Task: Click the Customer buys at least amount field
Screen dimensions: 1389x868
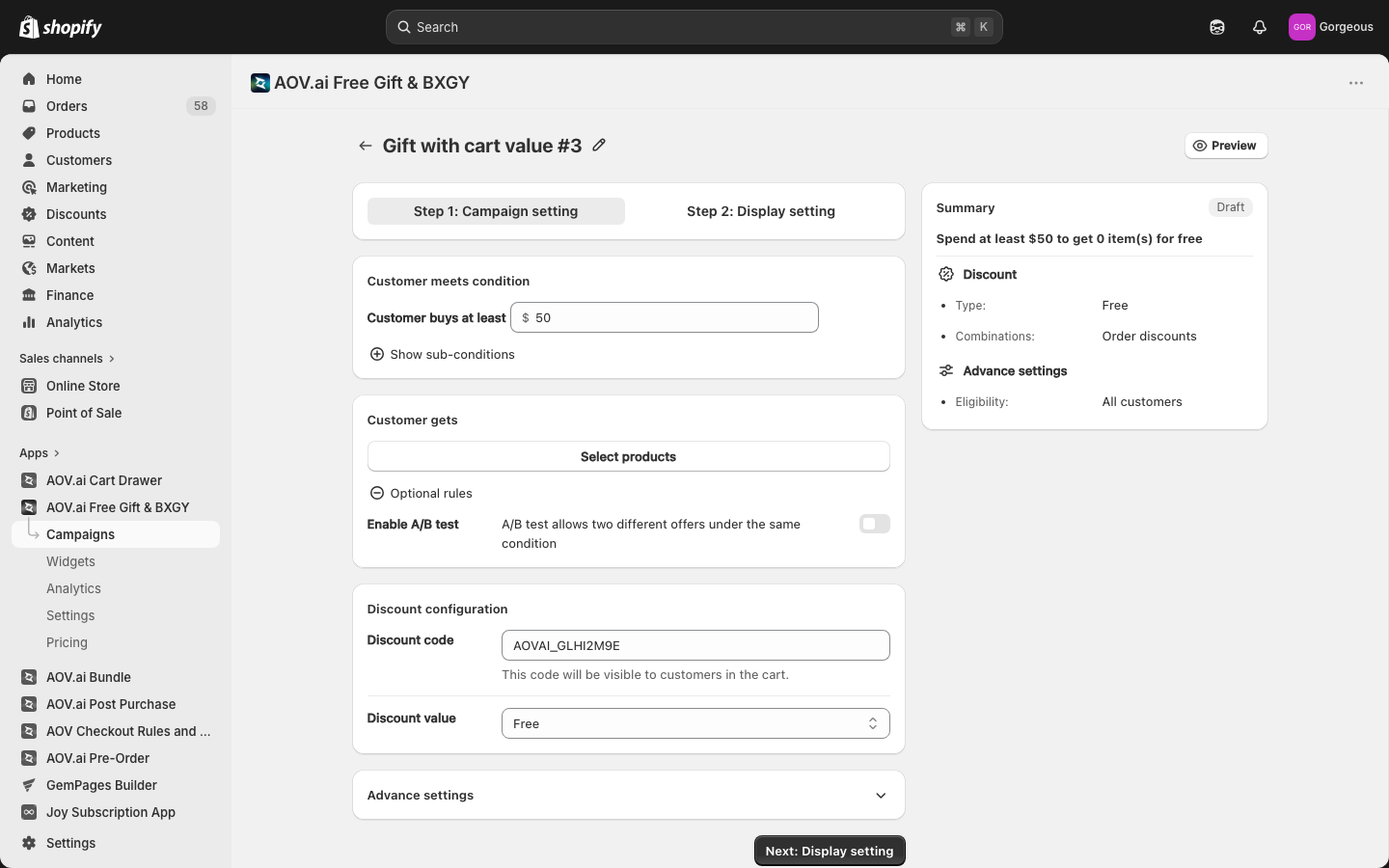Action: (665, 317)
